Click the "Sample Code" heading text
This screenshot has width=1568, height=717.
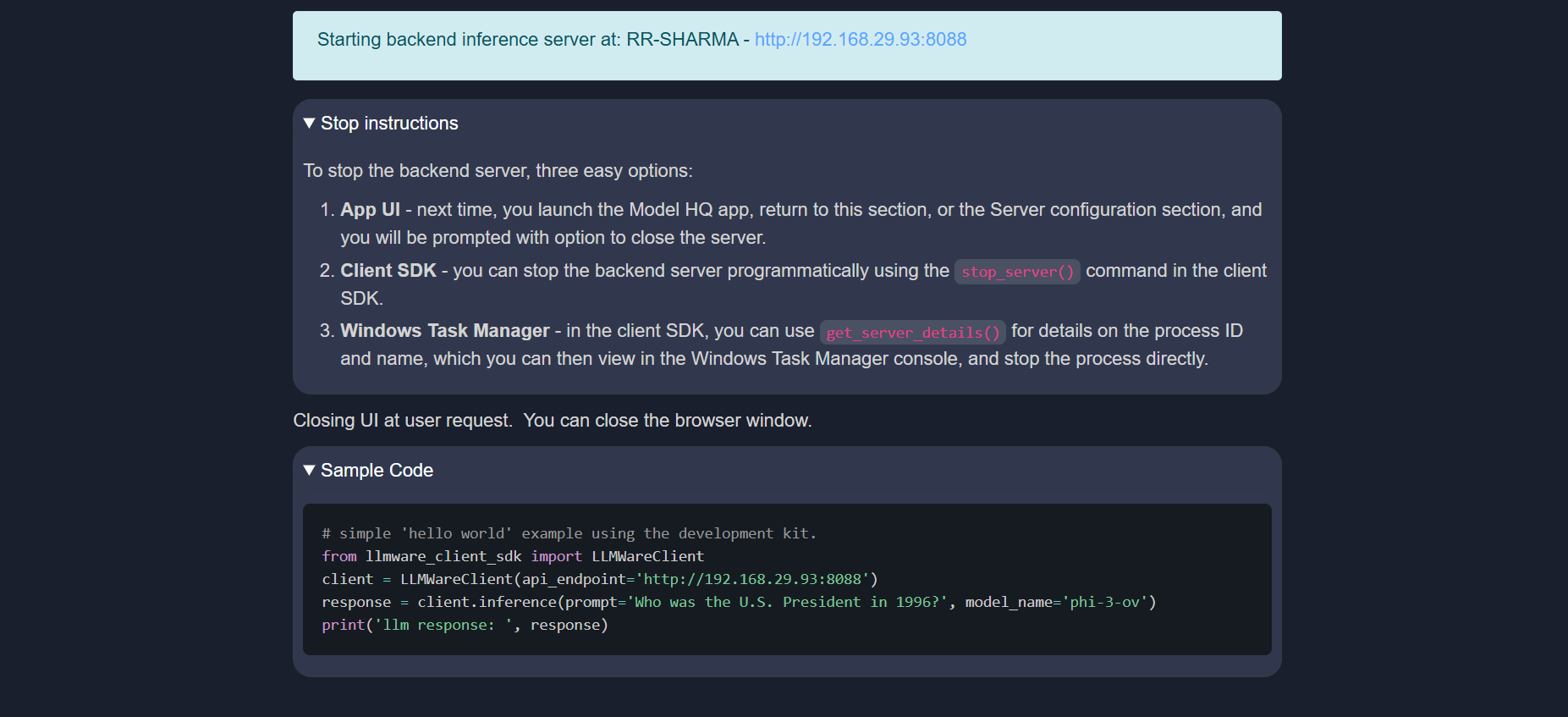(377, 471)
